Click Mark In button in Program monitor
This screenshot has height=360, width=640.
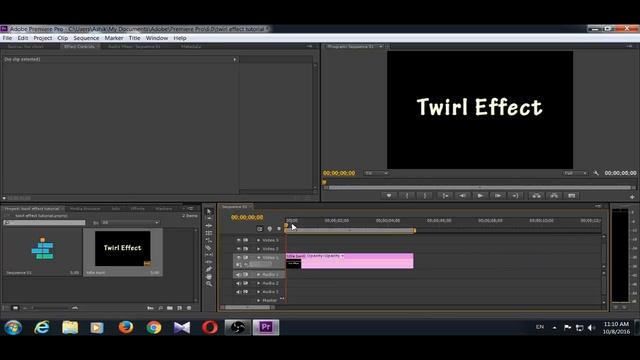pos(407,196)
